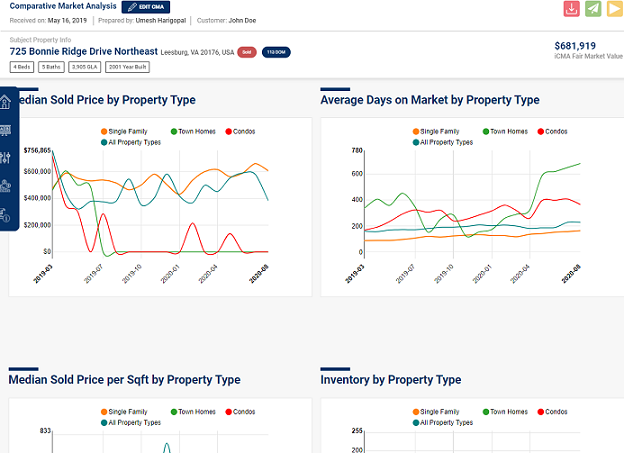624x453 pixels.
Task: Click the customer name John Doe
Action: [242, 20]
